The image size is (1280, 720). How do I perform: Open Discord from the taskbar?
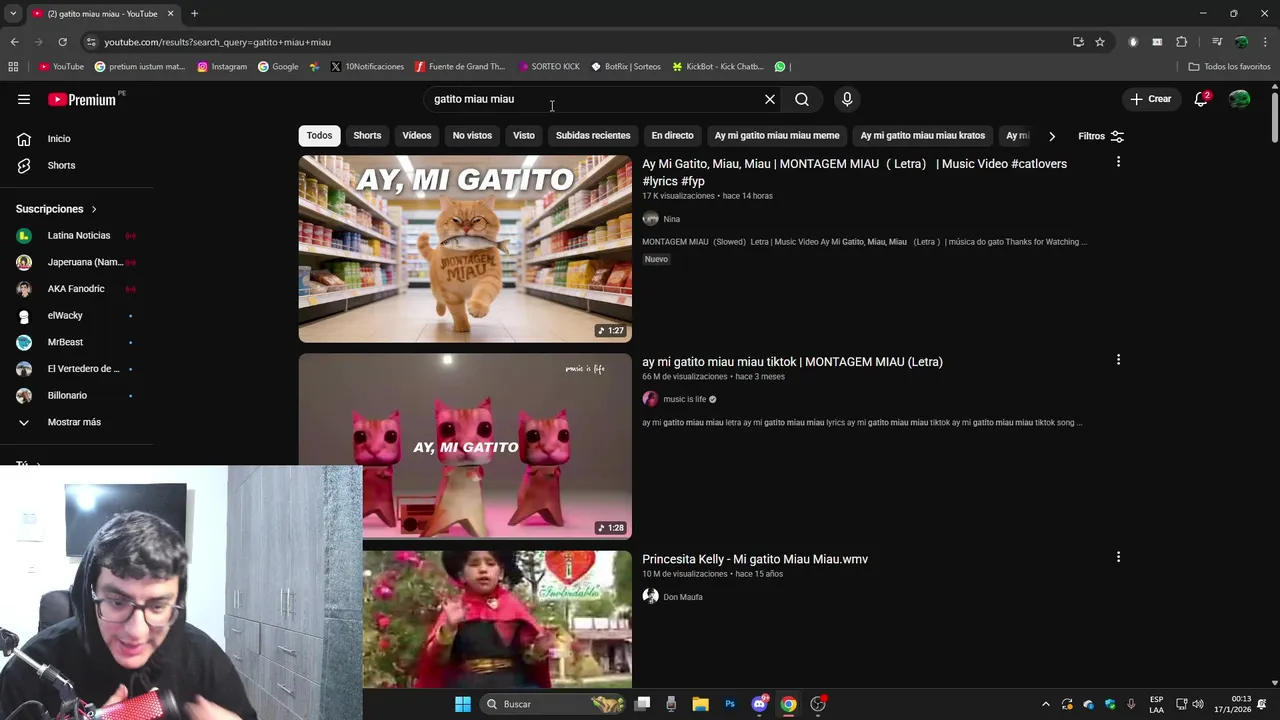click(x=759, y=704)
